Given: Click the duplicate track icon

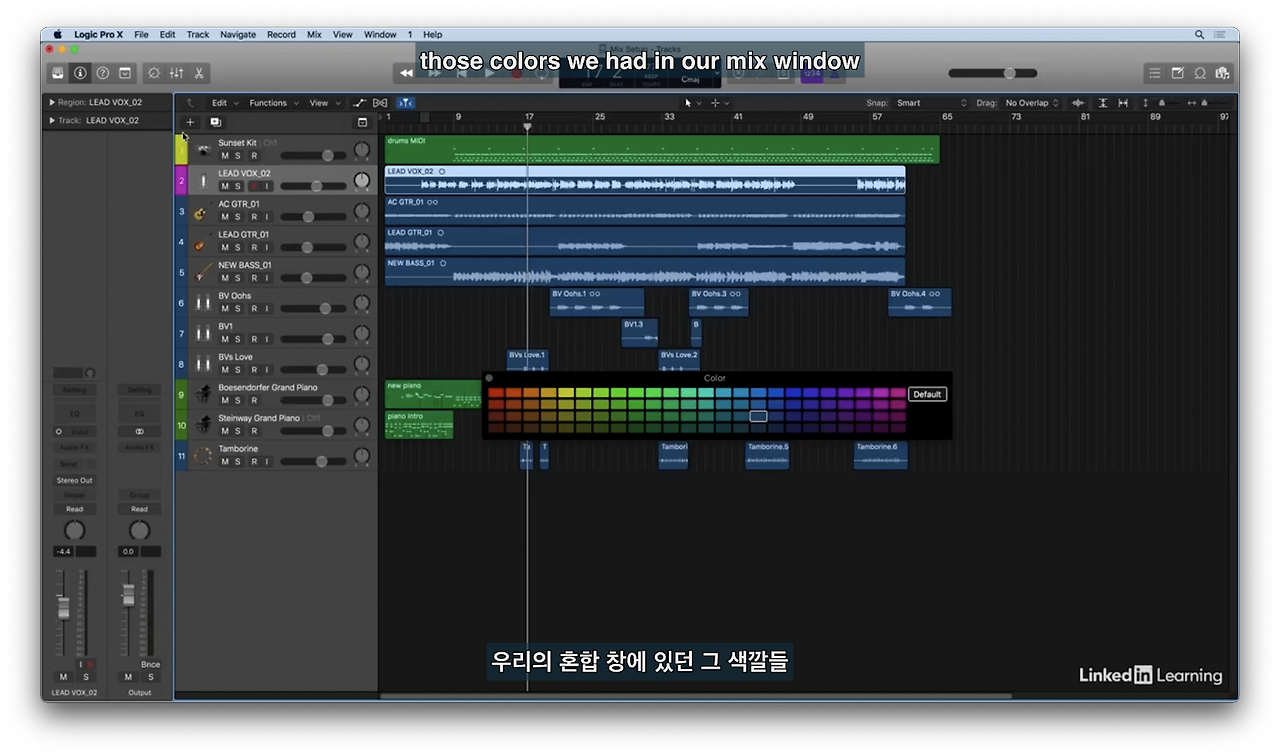Looking at the screenshot, I should pos(215,122).
